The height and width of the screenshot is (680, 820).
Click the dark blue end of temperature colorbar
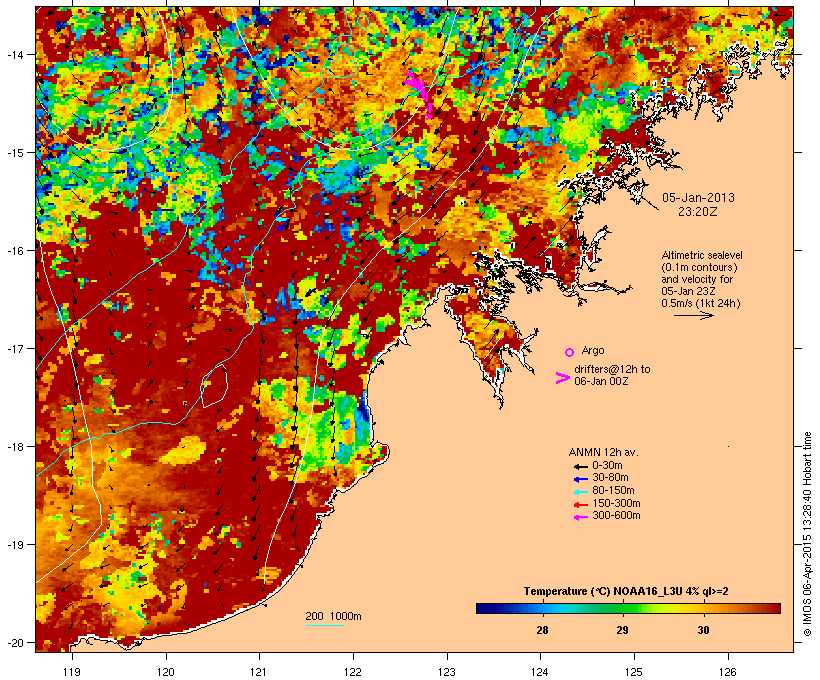[484, 608]
